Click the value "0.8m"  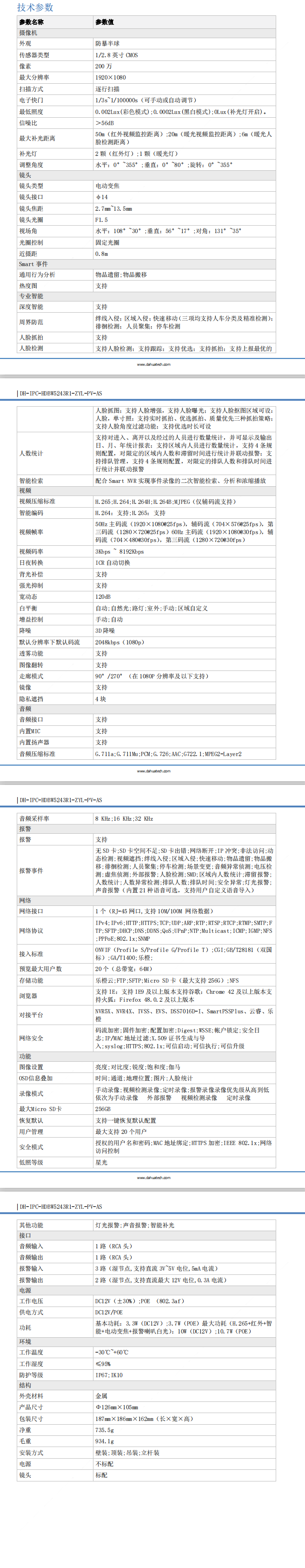101,254
